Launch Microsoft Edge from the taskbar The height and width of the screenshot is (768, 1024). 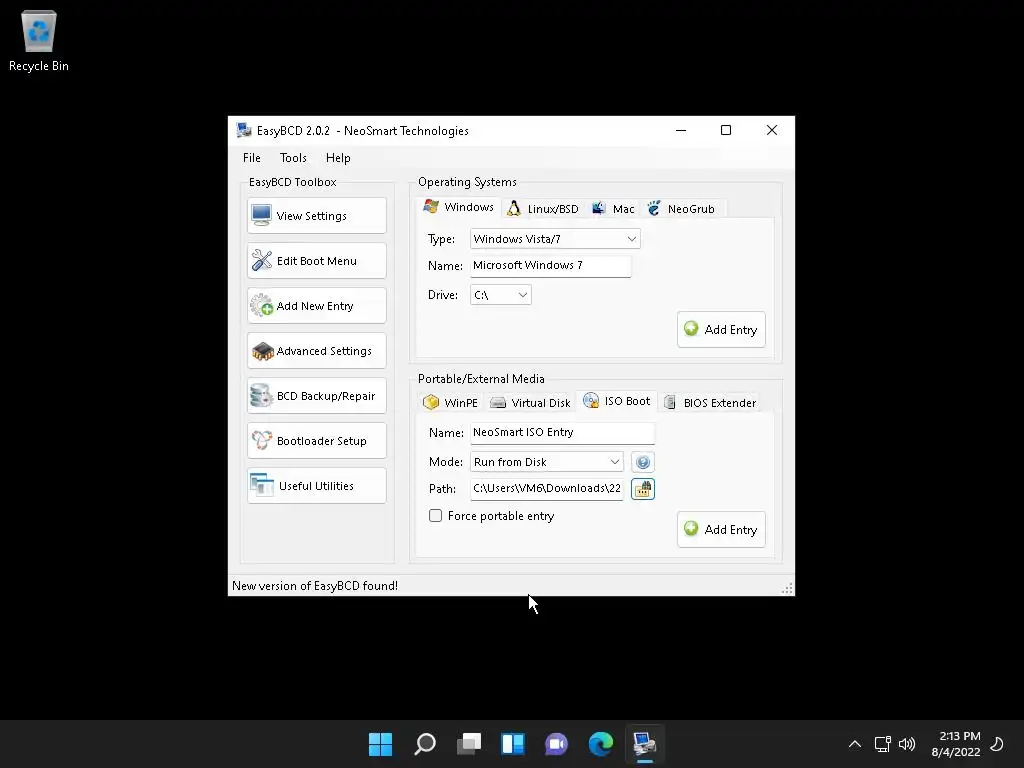(x=601, y=744)
